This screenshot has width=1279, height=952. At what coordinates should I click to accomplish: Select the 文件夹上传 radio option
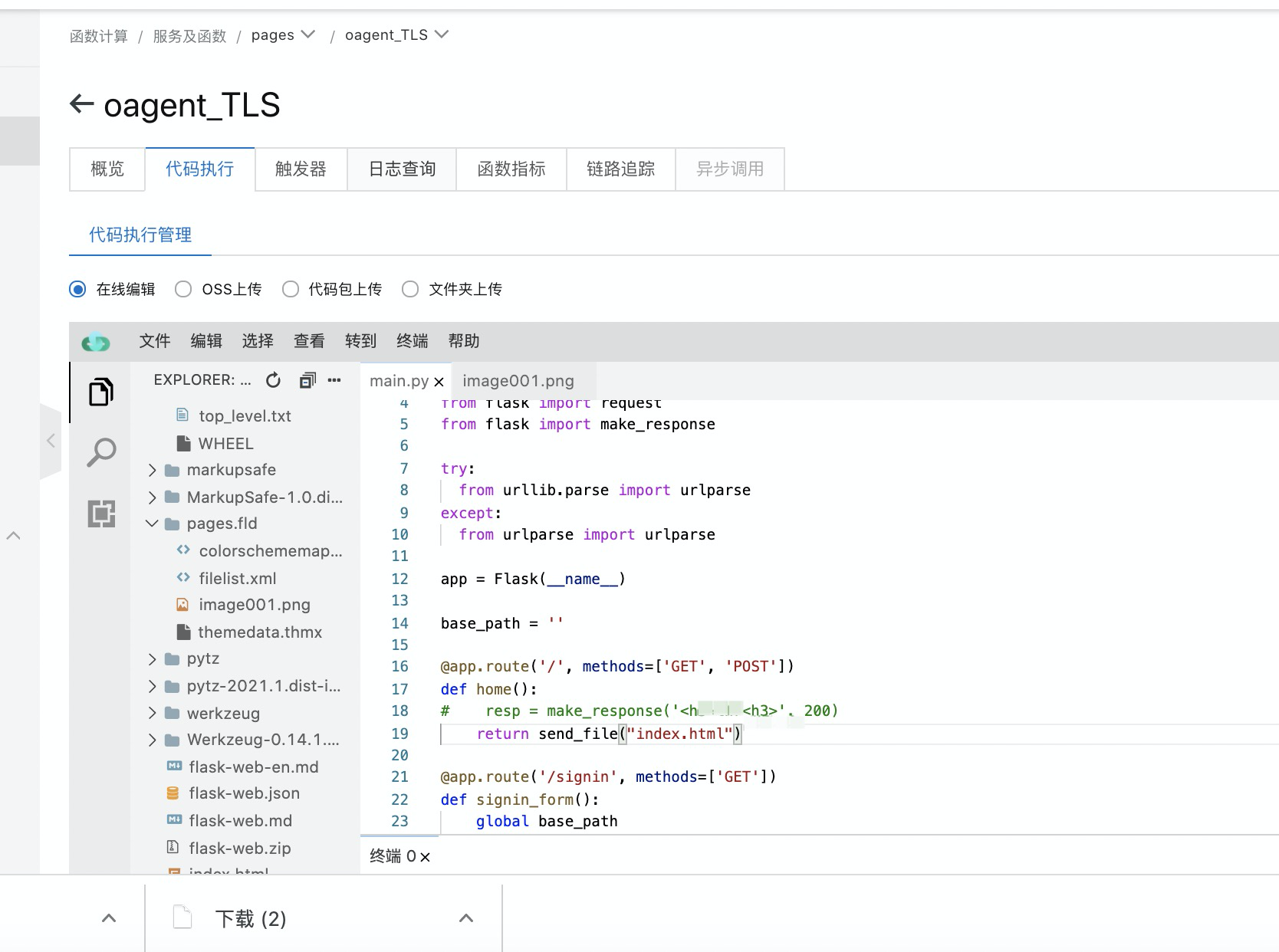(410, 289)
